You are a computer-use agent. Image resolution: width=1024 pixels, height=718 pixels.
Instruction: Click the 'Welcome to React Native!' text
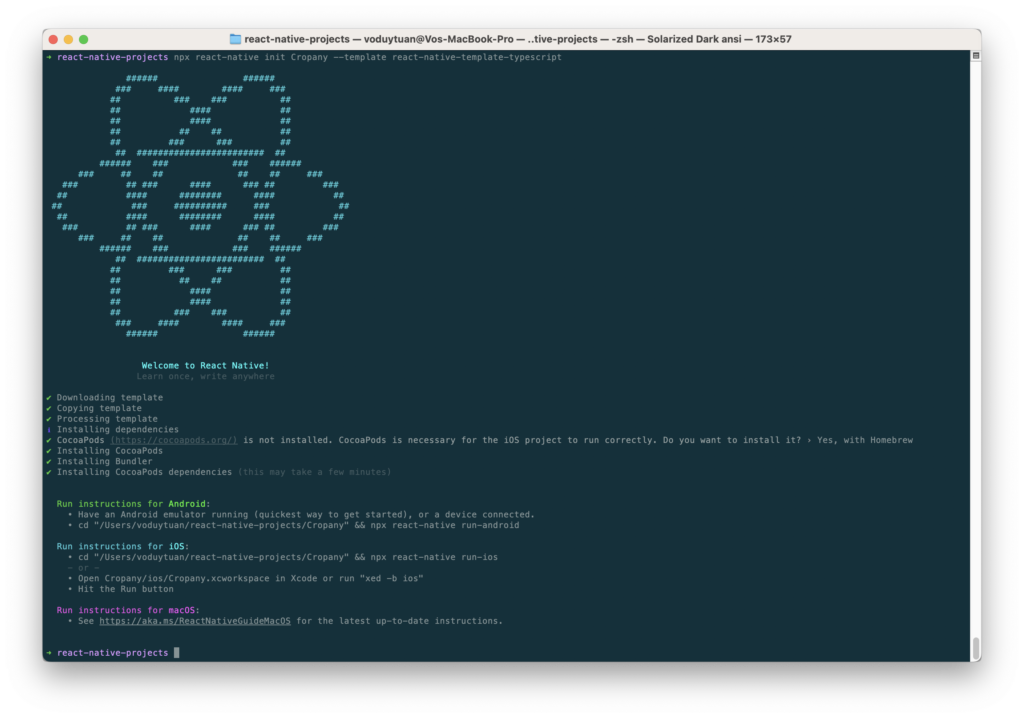click(205, 366)
